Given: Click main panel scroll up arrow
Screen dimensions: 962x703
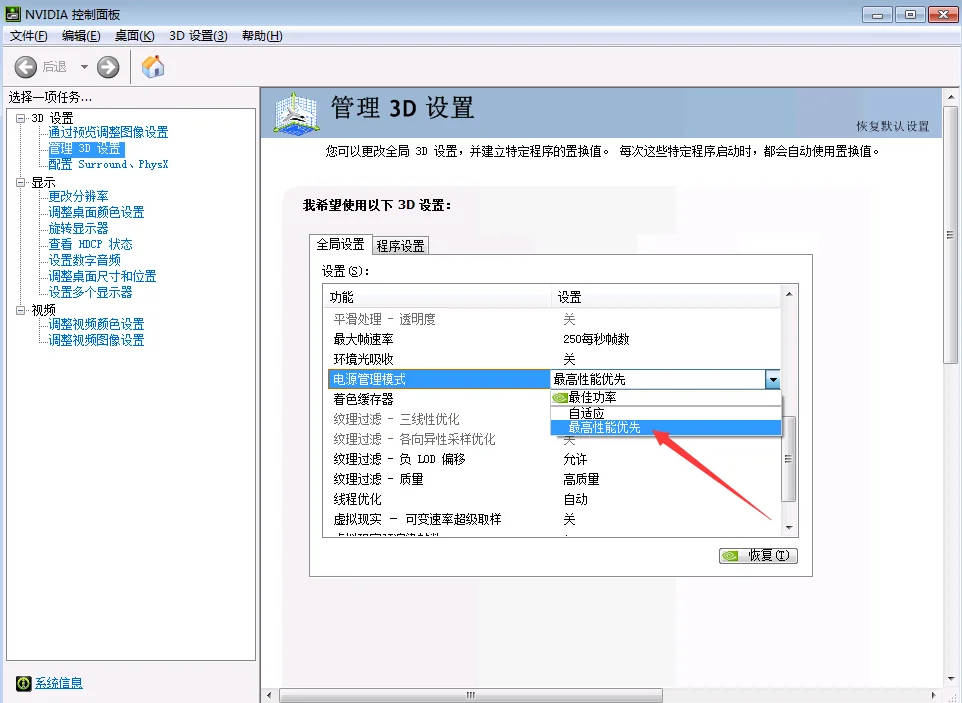Looking at the screenshot, I should 951,97.
